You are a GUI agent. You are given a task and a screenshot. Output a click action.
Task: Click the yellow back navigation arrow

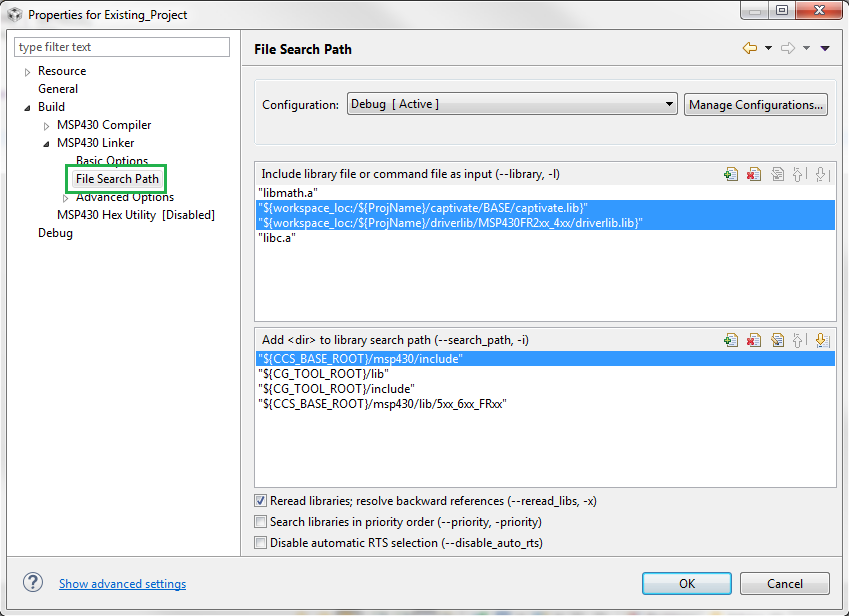[749, 48]
